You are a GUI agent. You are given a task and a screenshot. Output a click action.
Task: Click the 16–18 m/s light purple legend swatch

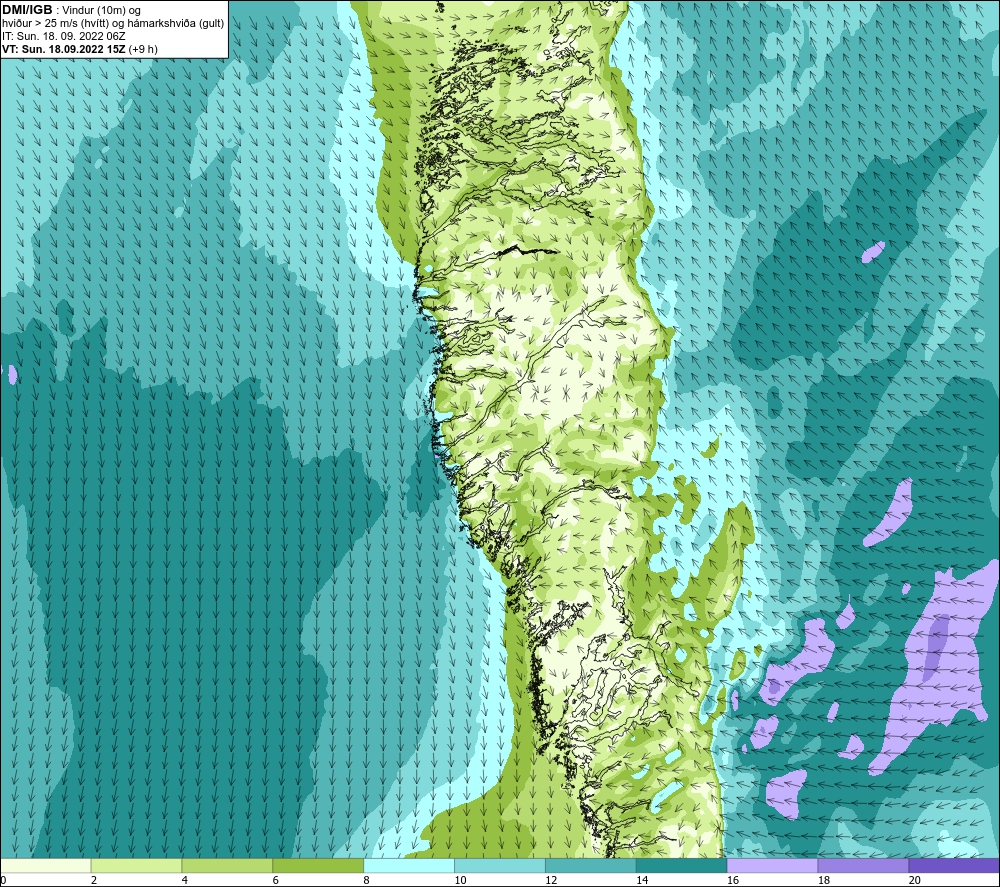point(772,865)
